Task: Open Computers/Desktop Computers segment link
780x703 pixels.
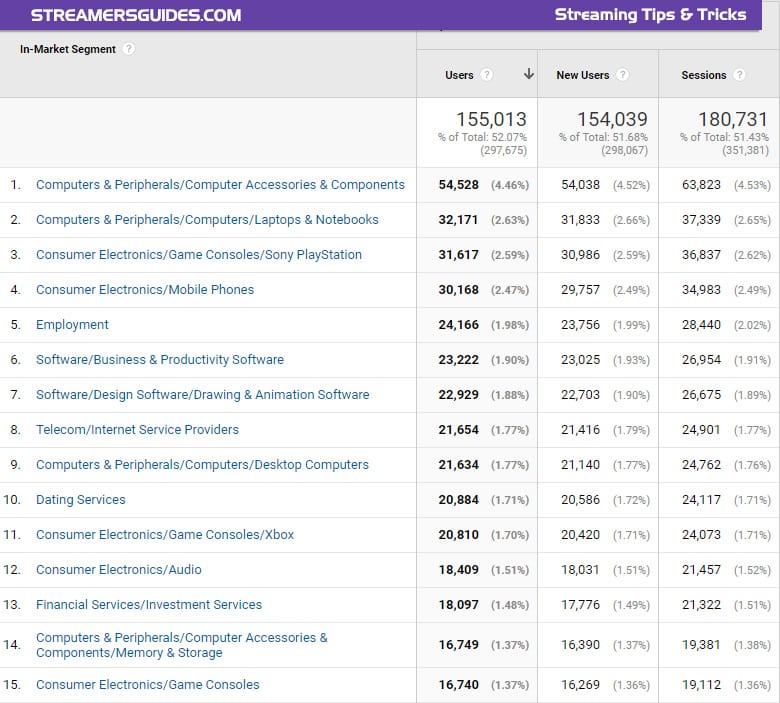Action: pyautogui.click(x=202, y=465)
